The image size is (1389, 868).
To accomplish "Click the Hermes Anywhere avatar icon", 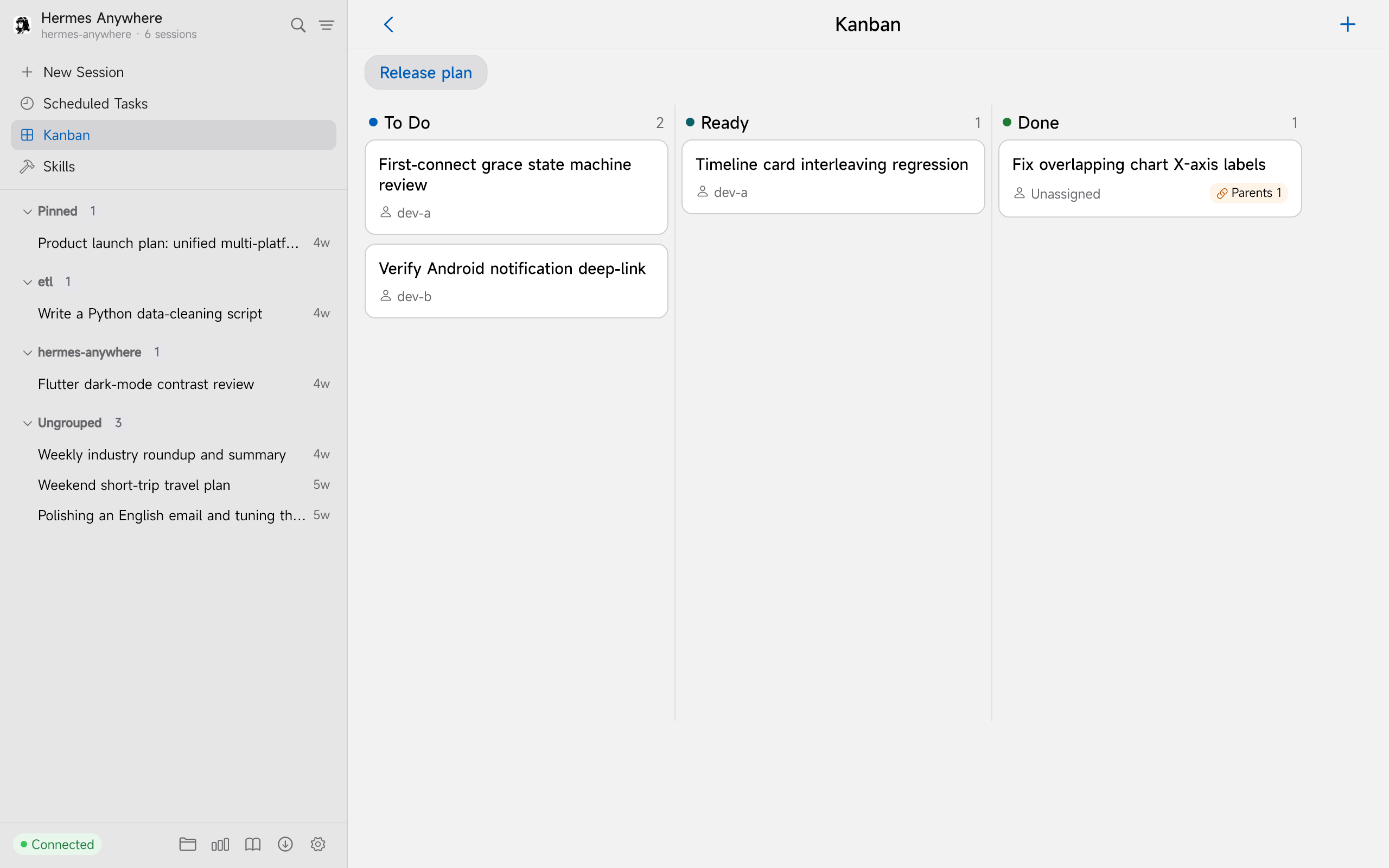I will point(23,25).
